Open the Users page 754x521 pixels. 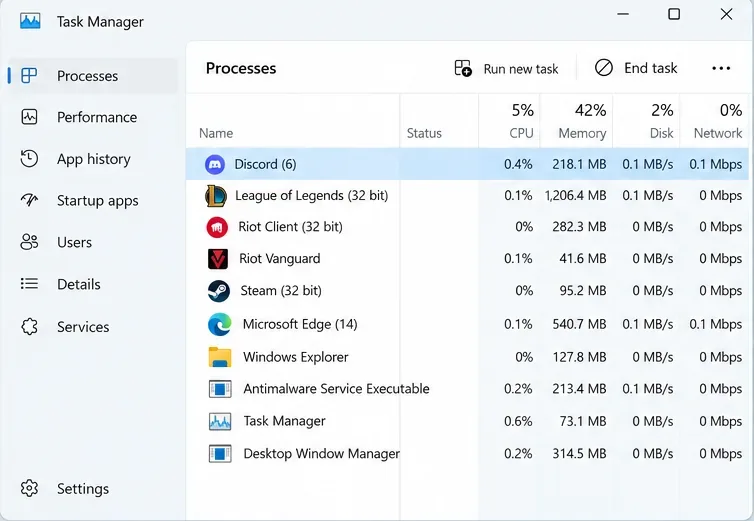(93, 242)
